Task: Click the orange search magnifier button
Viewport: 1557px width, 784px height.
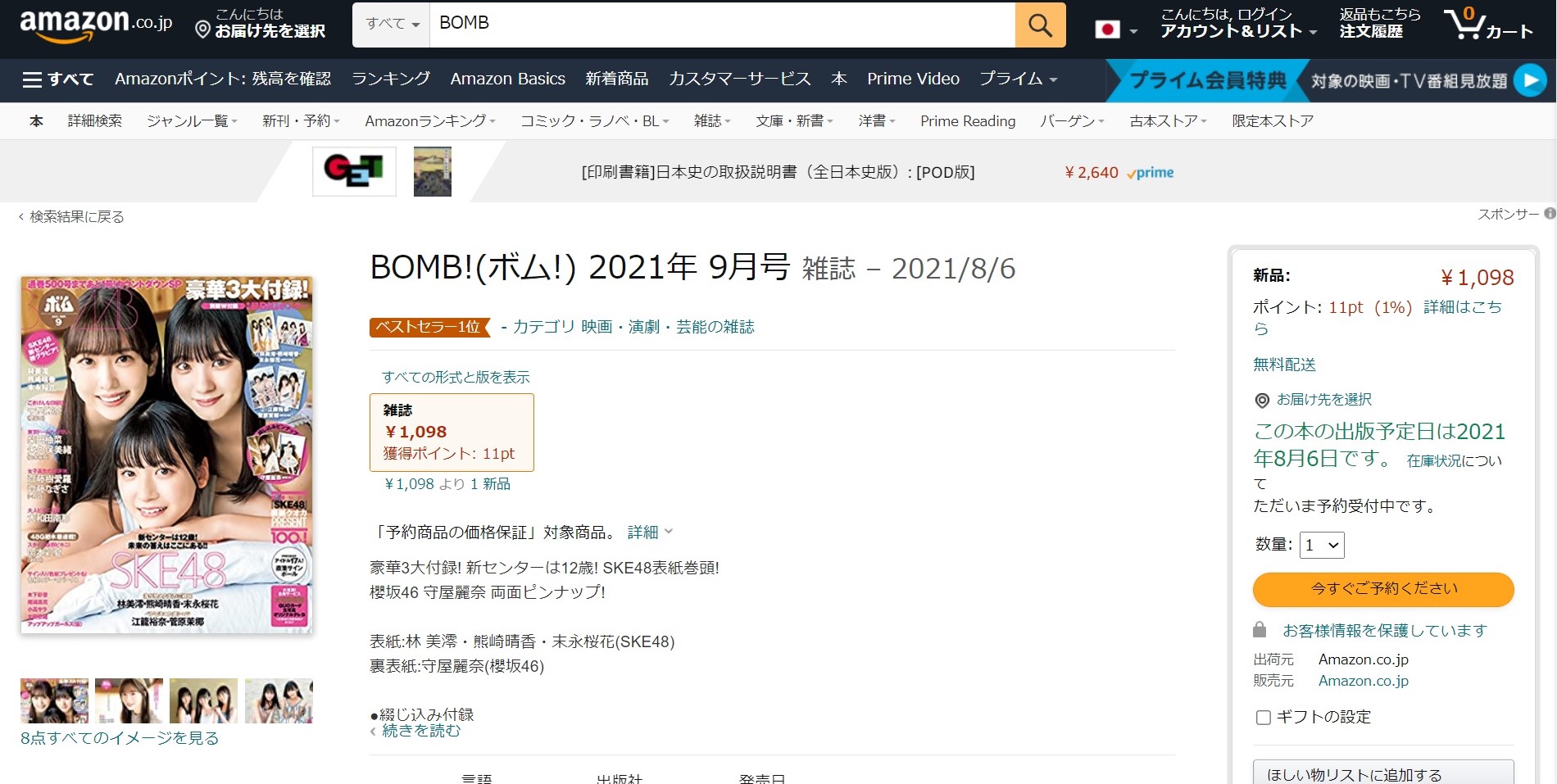Action: pos(1040,25)
